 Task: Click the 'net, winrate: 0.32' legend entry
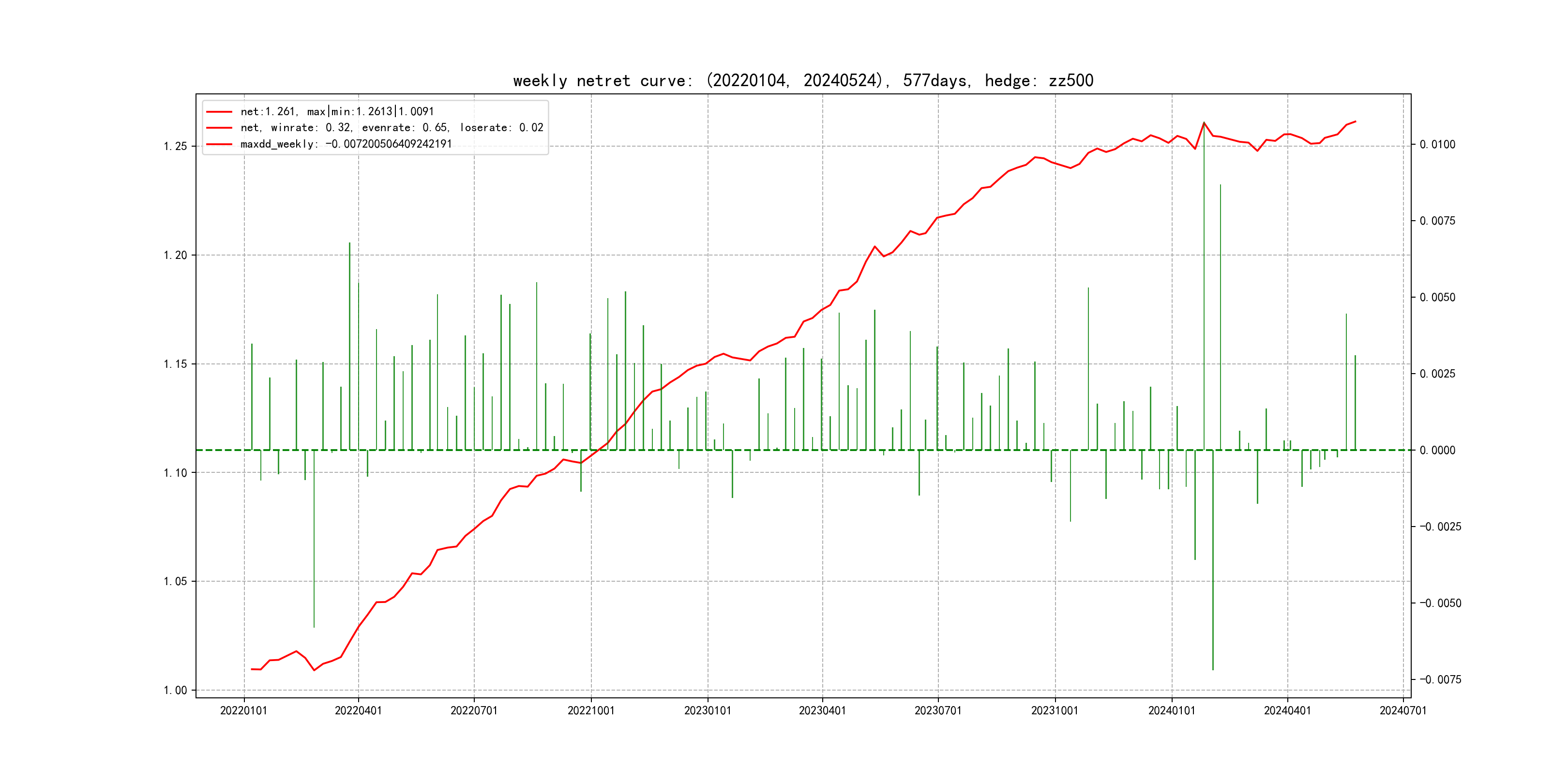(392, 128)
